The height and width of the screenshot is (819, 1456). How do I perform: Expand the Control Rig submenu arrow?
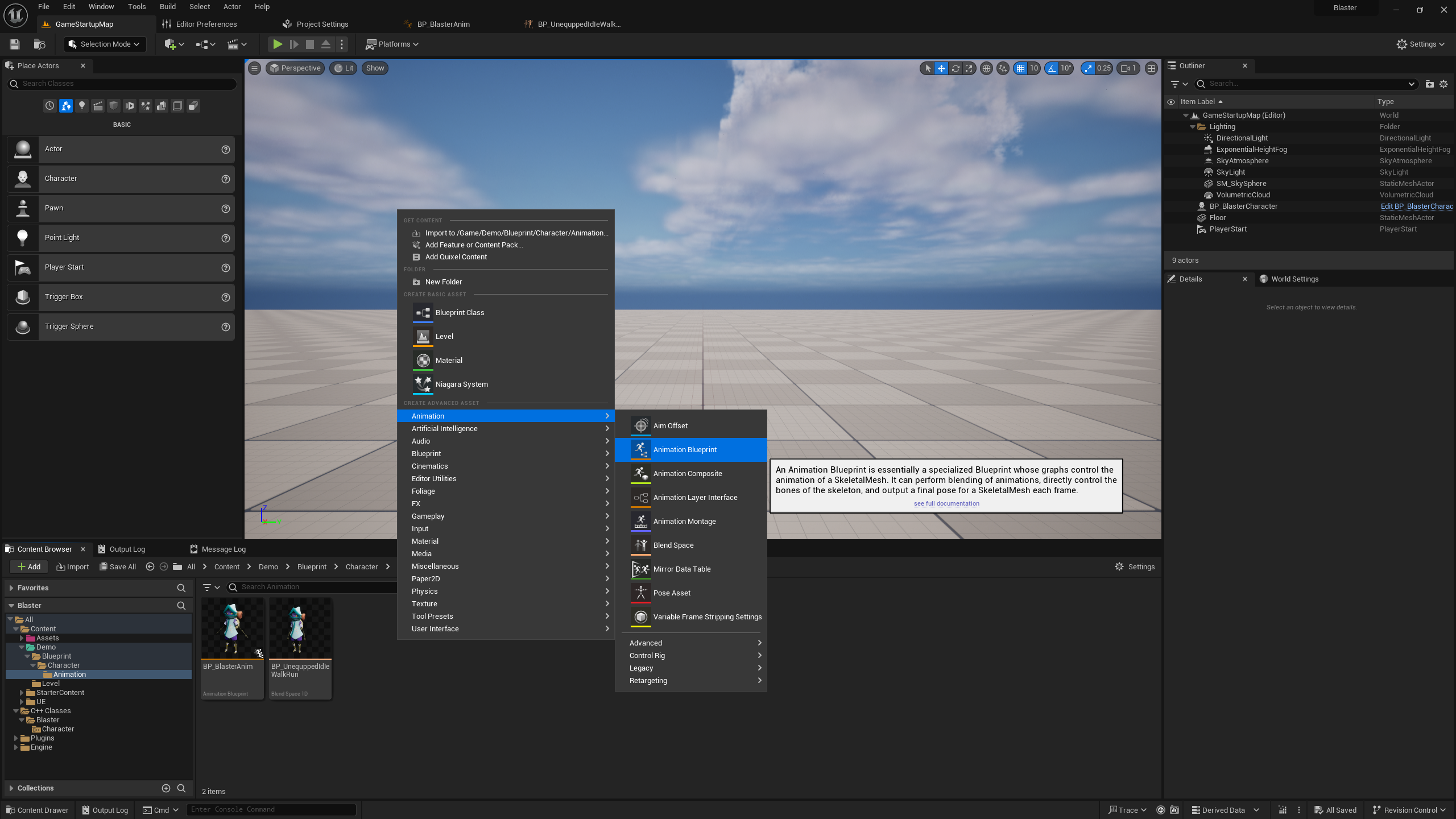point(760,655)
